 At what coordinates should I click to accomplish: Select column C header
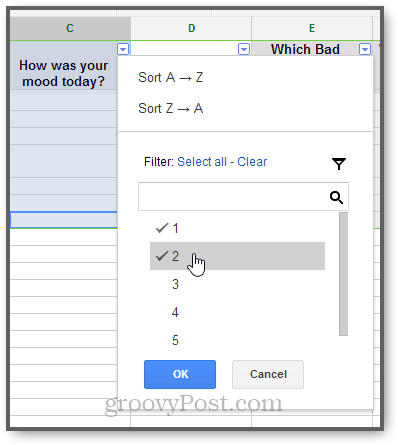[70, 28]
